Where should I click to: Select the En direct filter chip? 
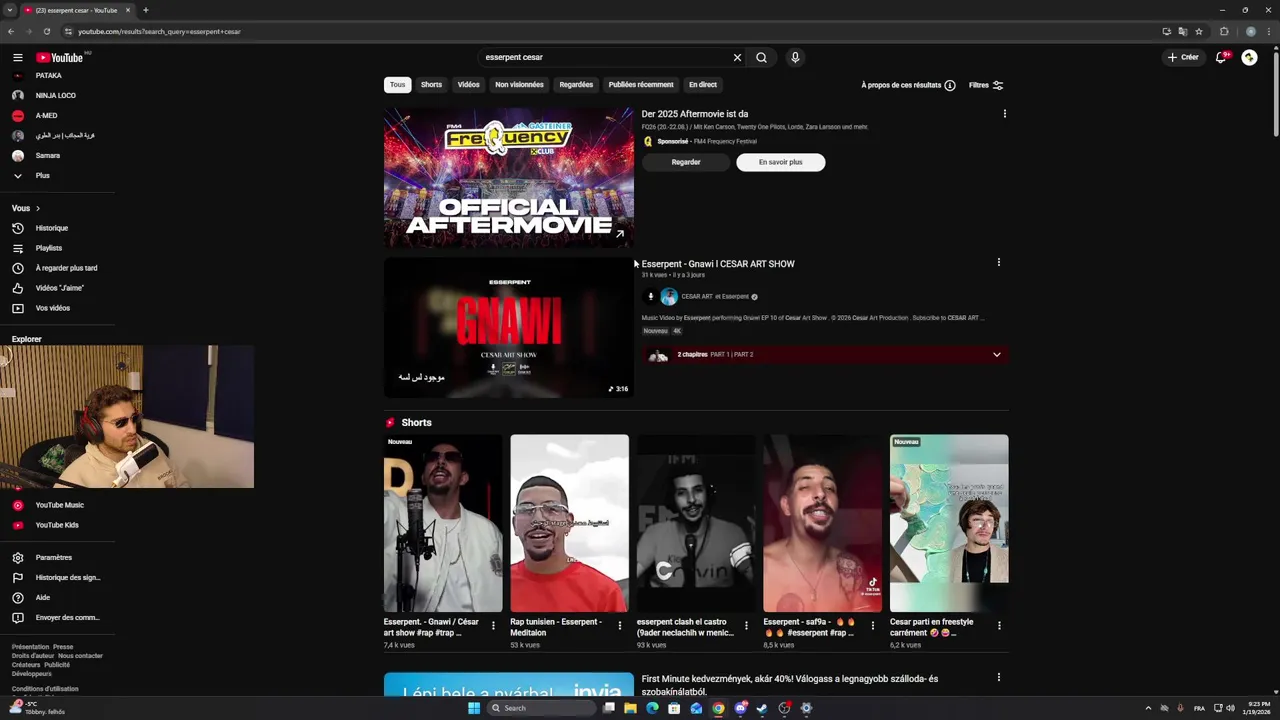(x=703, y=85)
